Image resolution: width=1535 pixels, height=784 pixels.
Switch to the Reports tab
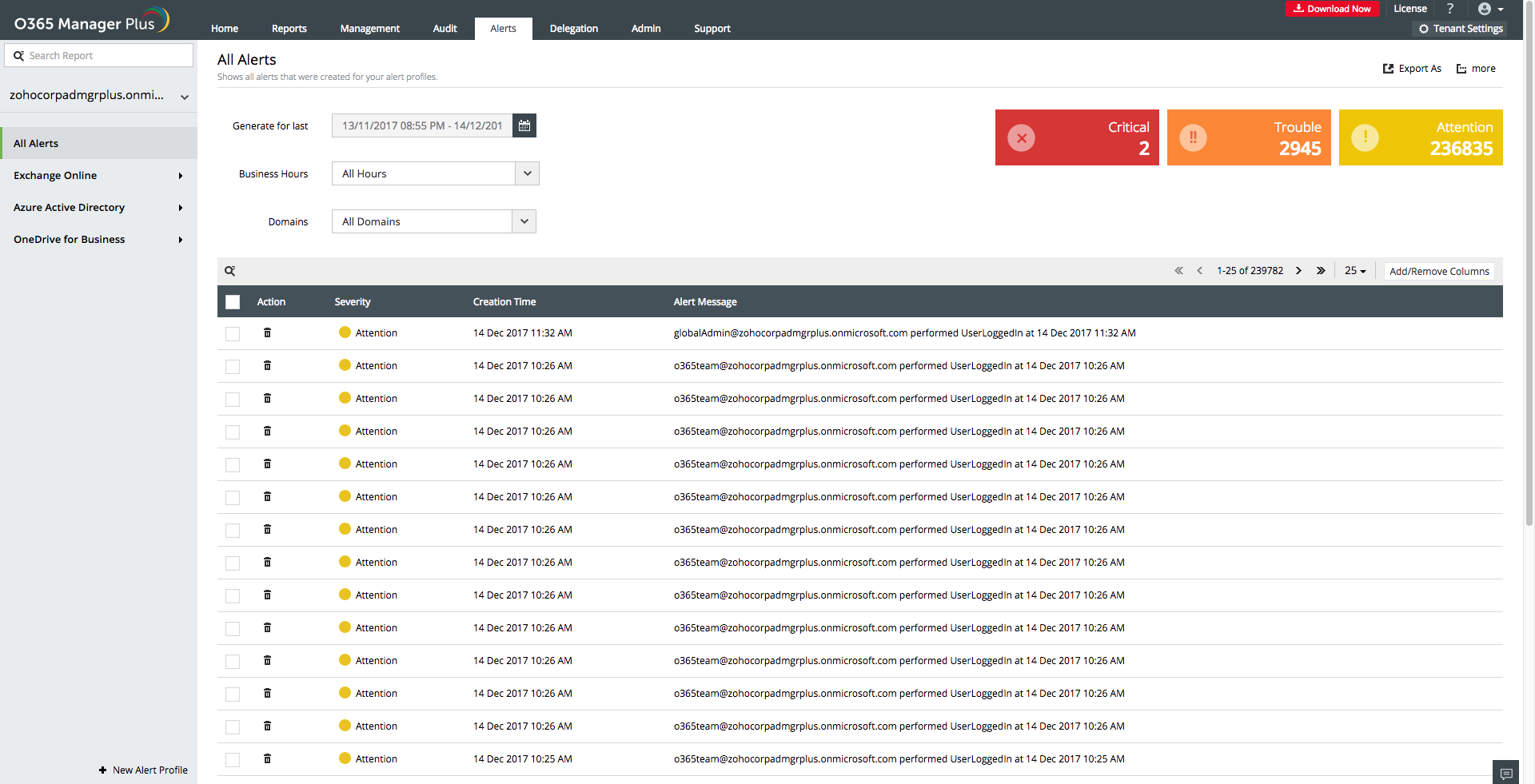(x=289, y=29)
